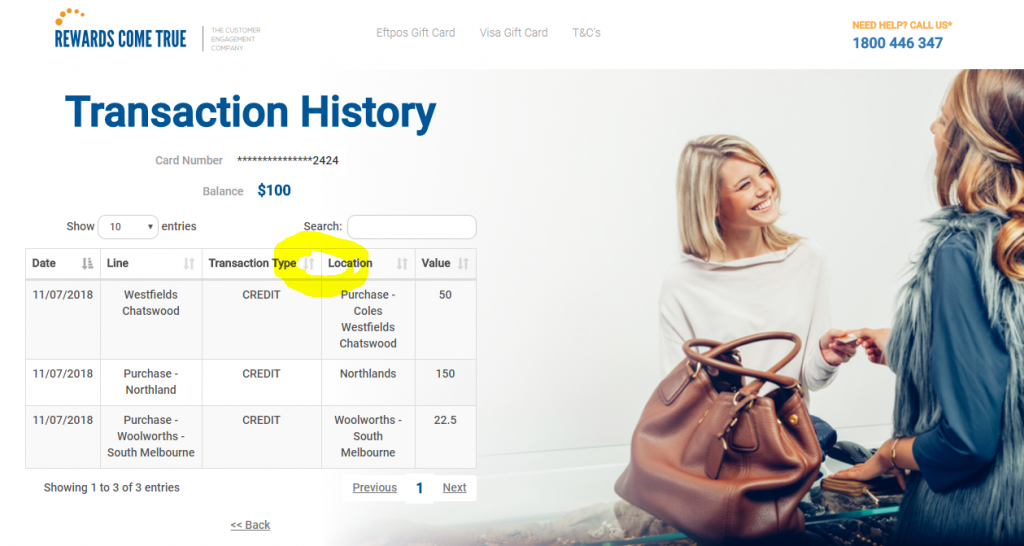Click the << Back link
The width and height of the screenshot is (1024, 546).
[x=250, y=525]
